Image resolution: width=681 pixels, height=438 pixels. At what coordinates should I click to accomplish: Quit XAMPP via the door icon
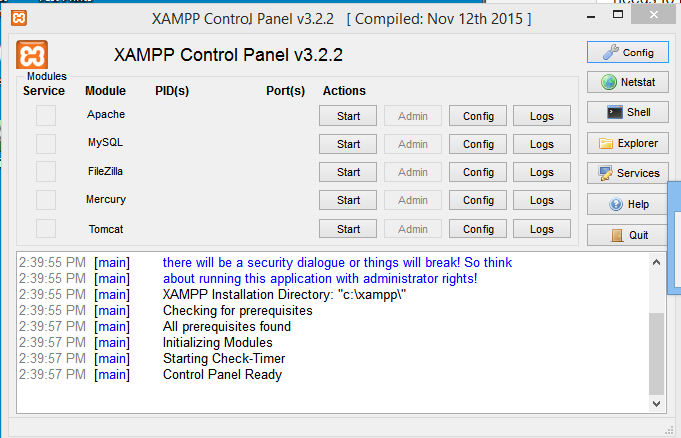click(628, 235)
